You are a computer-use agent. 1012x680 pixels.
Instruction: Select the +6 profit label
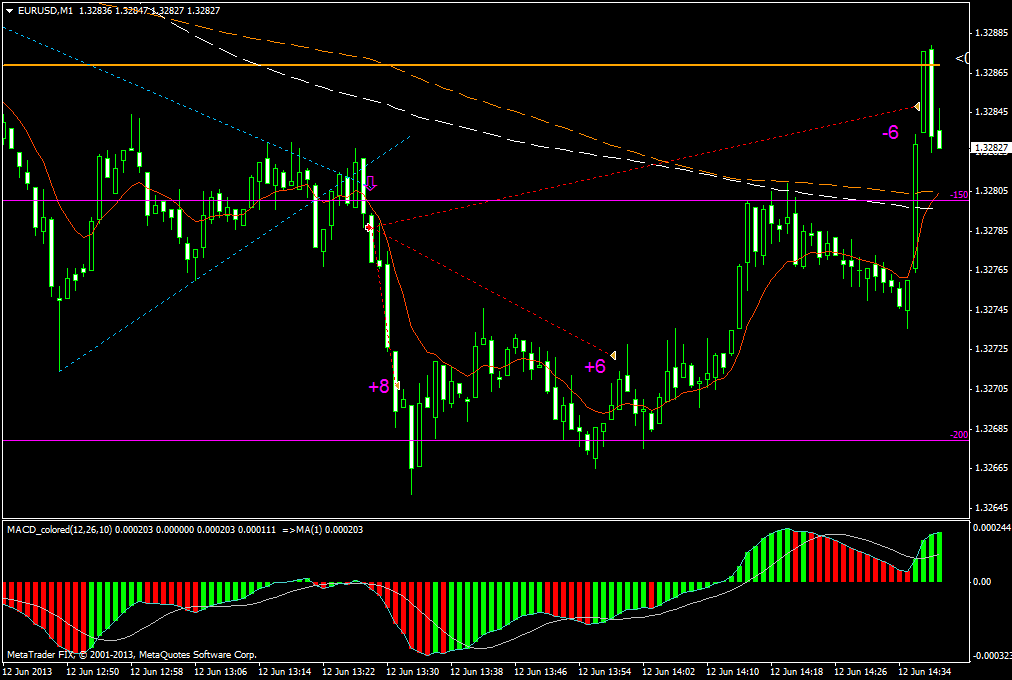tap(595, 366)
